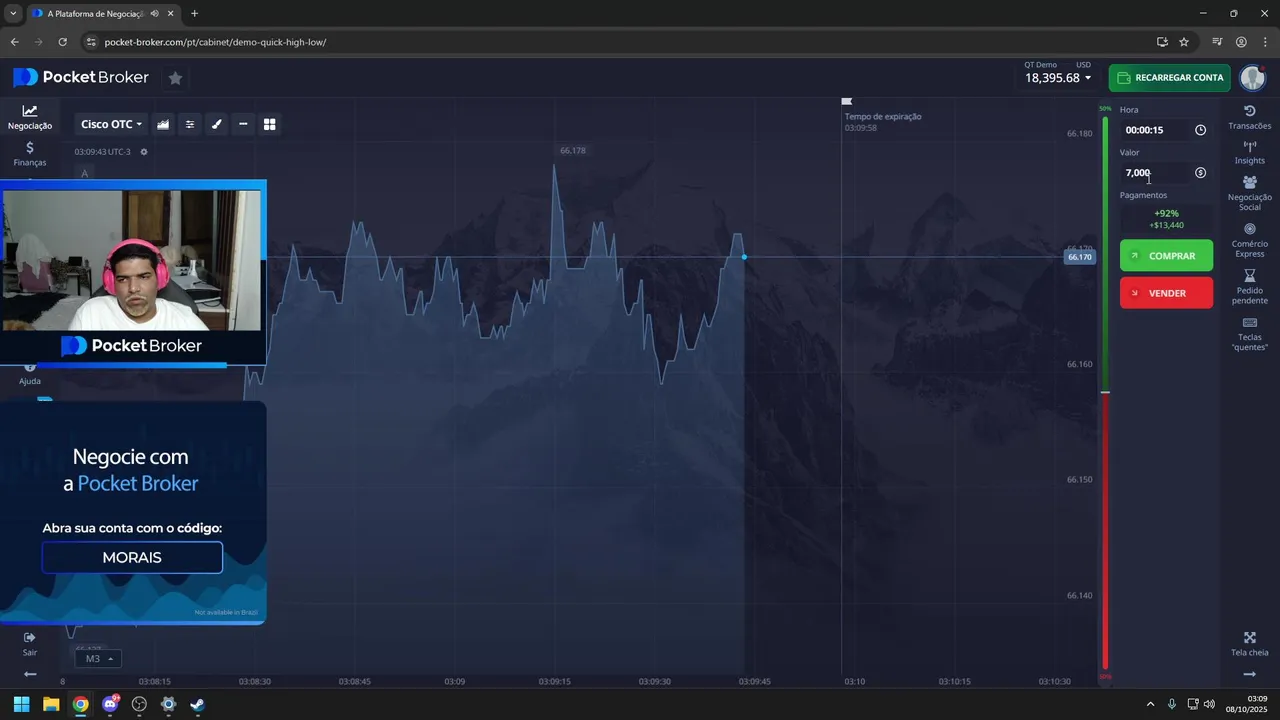Click the Valor amount input field
This screenshot has width=1280, height=720.
pyautogui.click(x=1154, y=173)
